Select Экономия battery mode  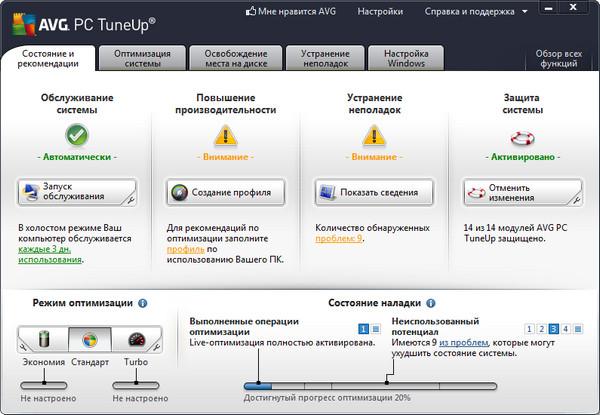click(44, 339)
